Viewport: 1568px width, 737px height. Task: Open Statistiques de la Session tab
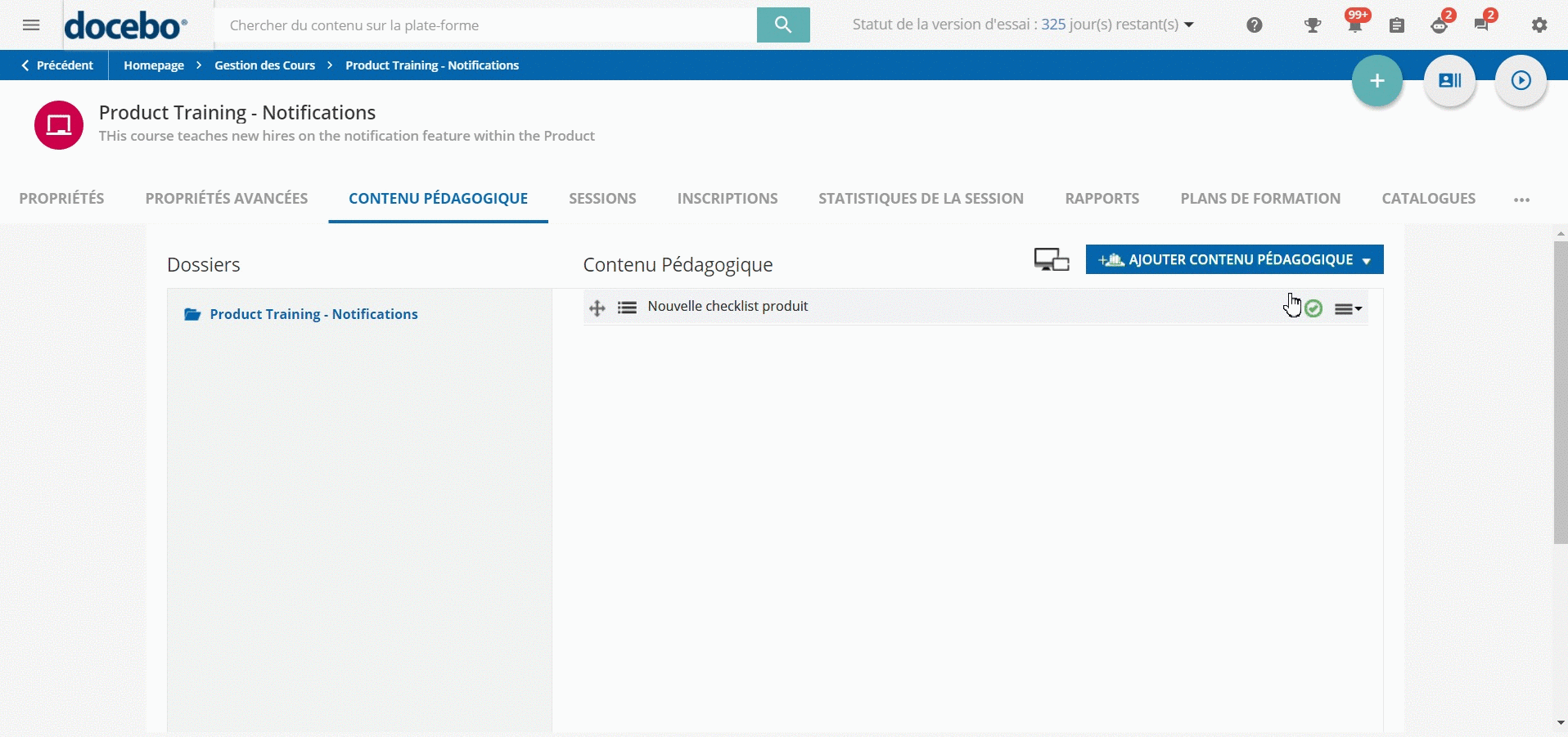(x=921, y=198)
